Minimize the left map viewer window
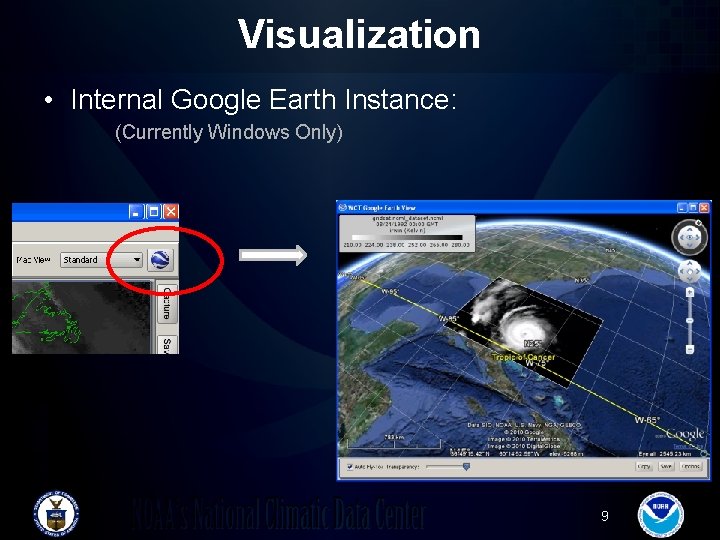This screenshot has height=540, width=720. [x=136, y=212]
